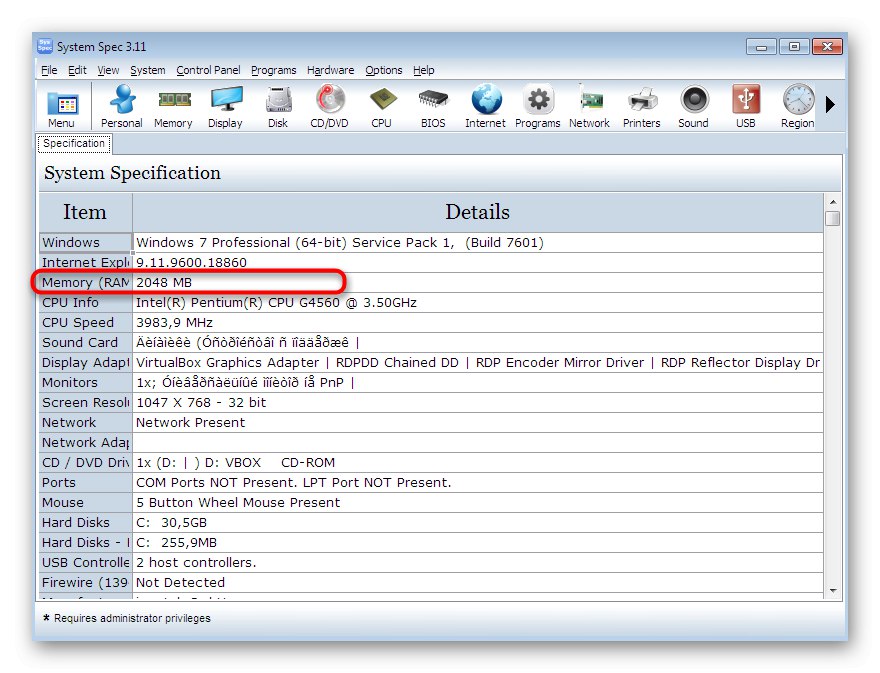The height and width of the screenshot is (673, 880).
Task: Show more toolbar icons via right arrow
Action: click(x=830, y=104)
